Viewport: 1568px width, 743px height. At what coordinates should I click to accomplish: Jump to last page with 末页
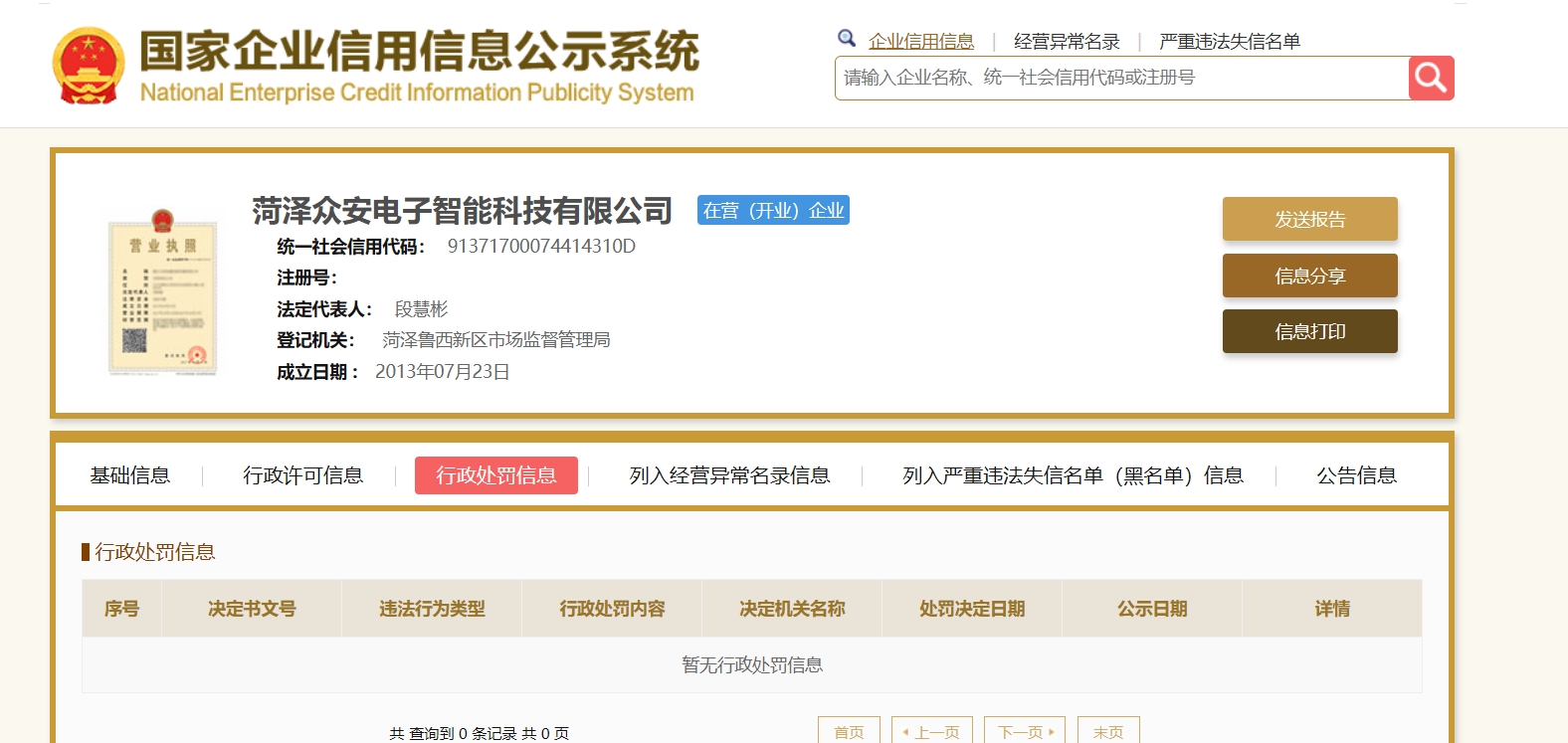[x=1108, y=731]
